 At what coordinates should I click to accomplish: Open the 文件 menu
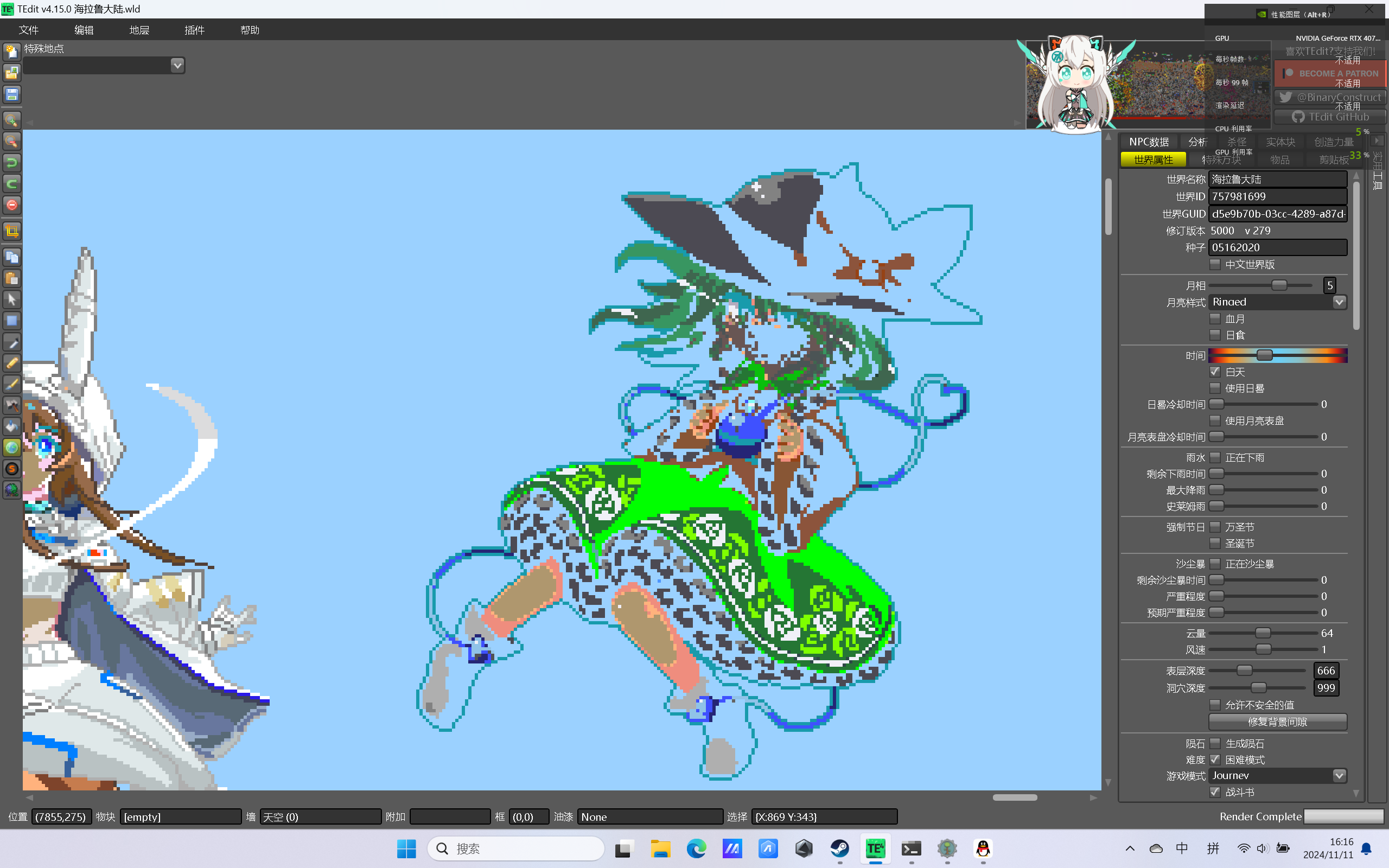(28, 30)
